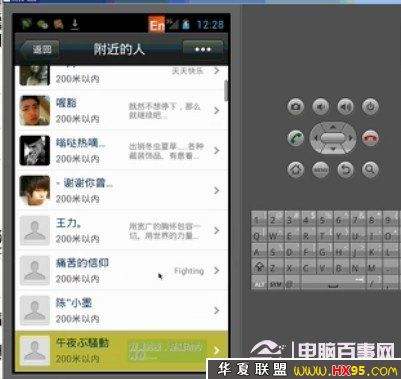This screenshot has width=401, height=379.
Task: Click the emulator back button
Action: coord(345,169)
